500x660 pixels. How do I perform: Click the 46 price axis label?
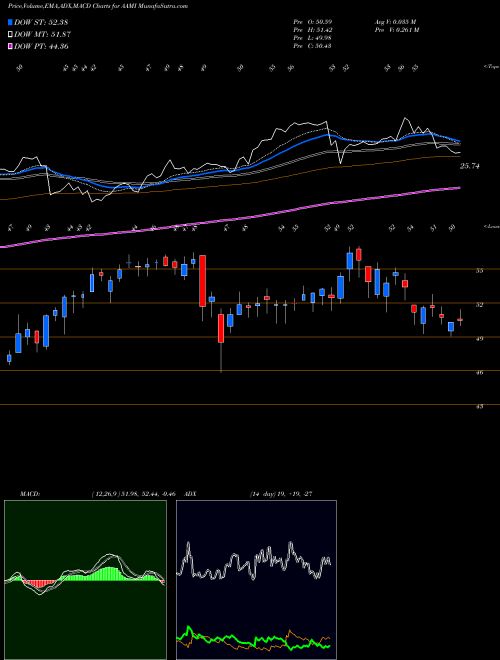[479, 373]
